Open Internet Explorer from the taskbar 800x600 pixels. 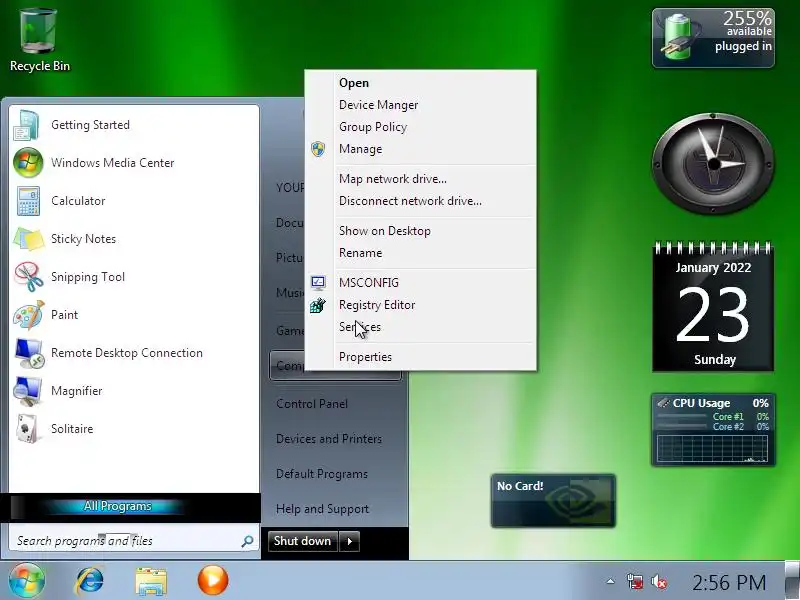pos(90,581)
